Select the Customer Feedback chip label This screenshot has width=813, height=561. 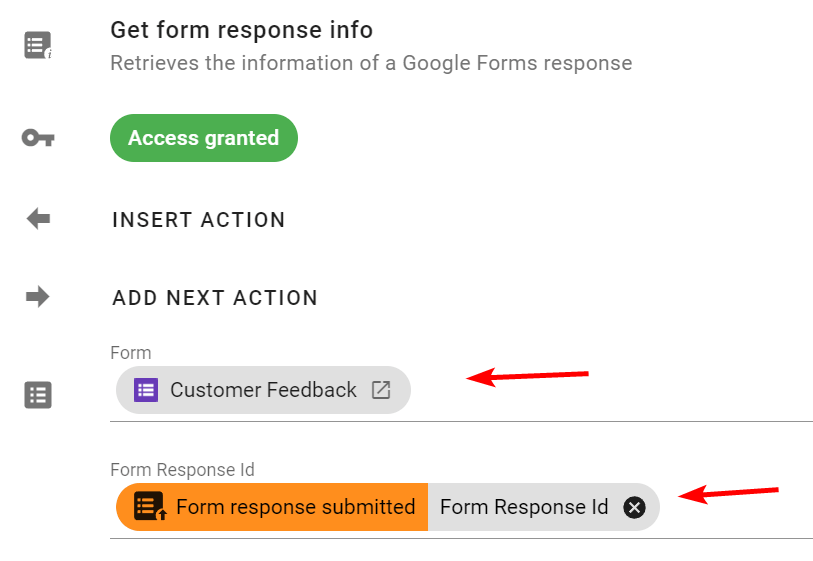[x=263, y=390]
